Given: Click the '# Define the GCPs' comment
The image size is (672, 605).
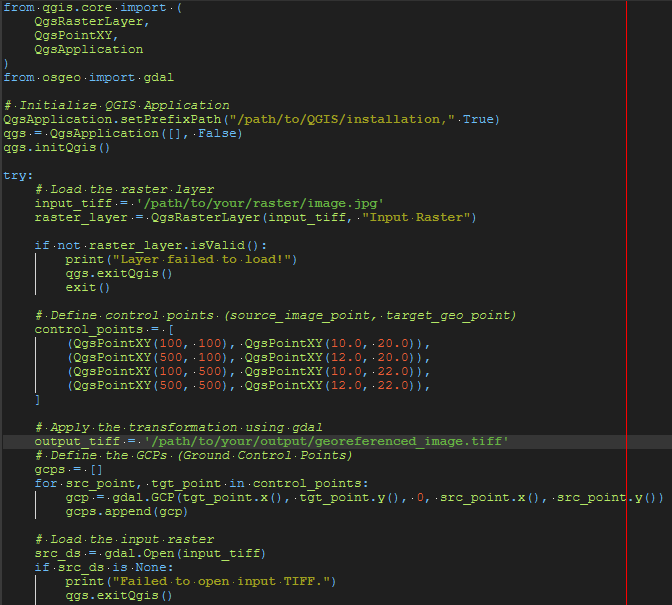Looking at the screenshot, I should 193,455.
